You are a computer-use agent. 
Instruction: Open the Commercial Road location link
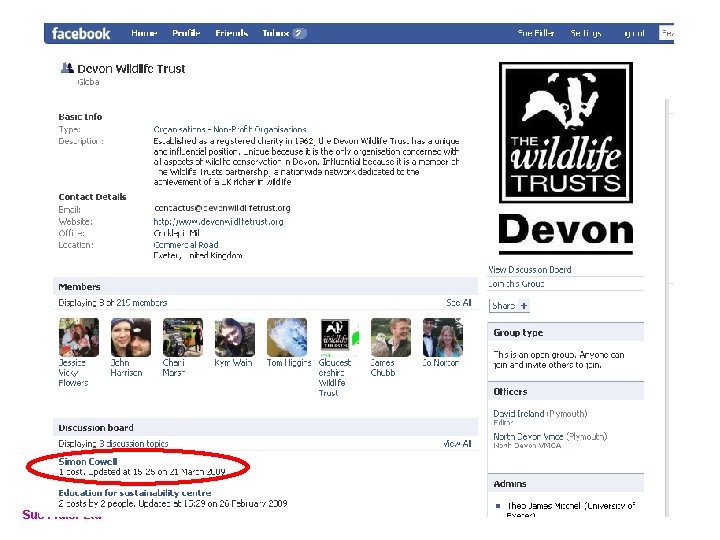(186, 245)
